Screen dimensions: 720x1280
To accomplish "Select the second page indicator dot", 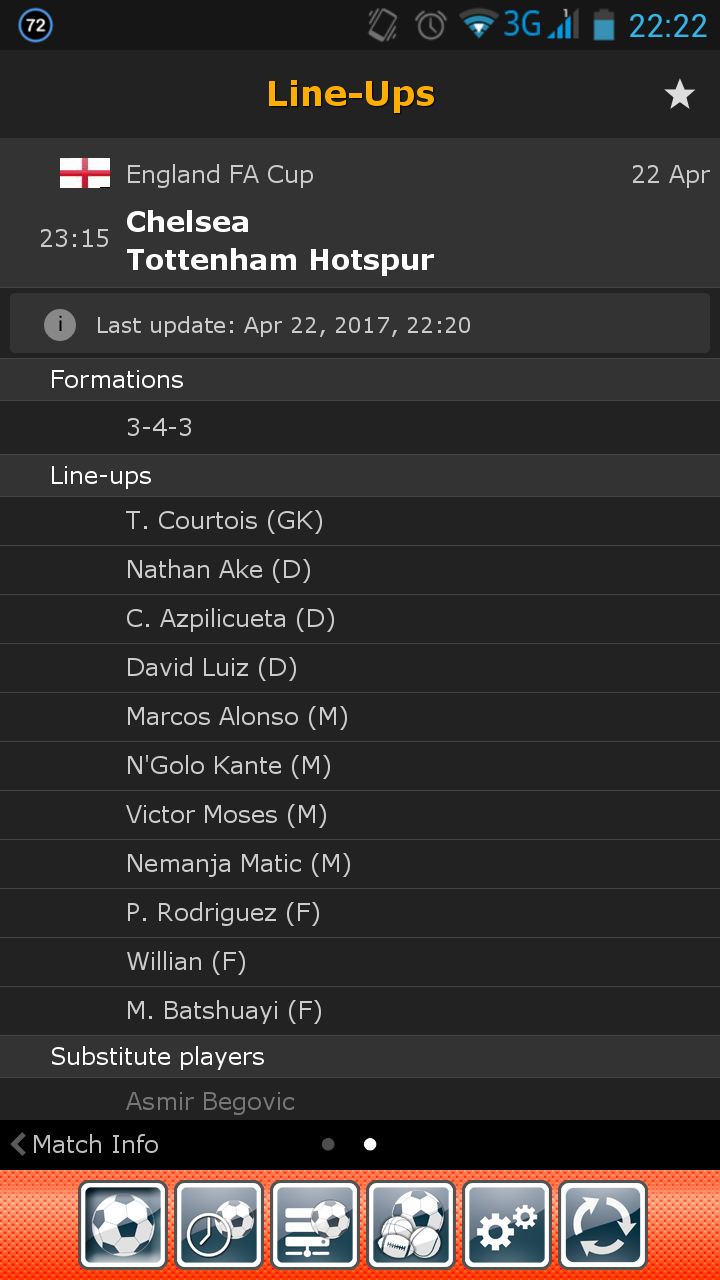I will coord(370,1145).
